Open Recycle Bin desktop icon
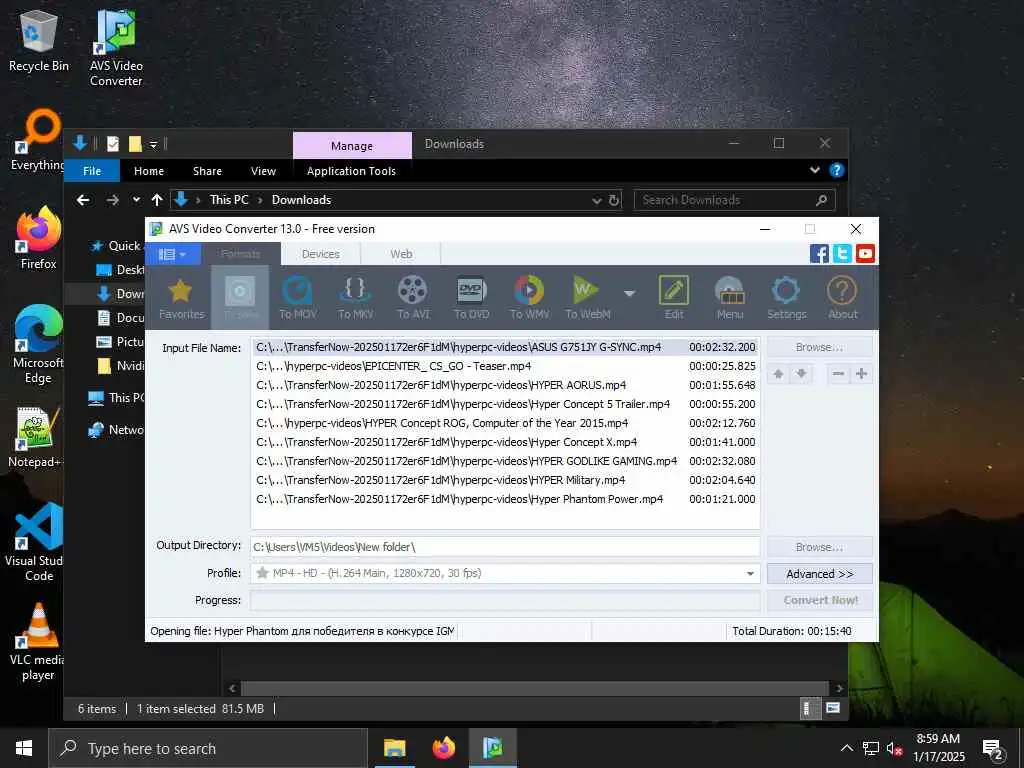 click(x=39, y=40)
